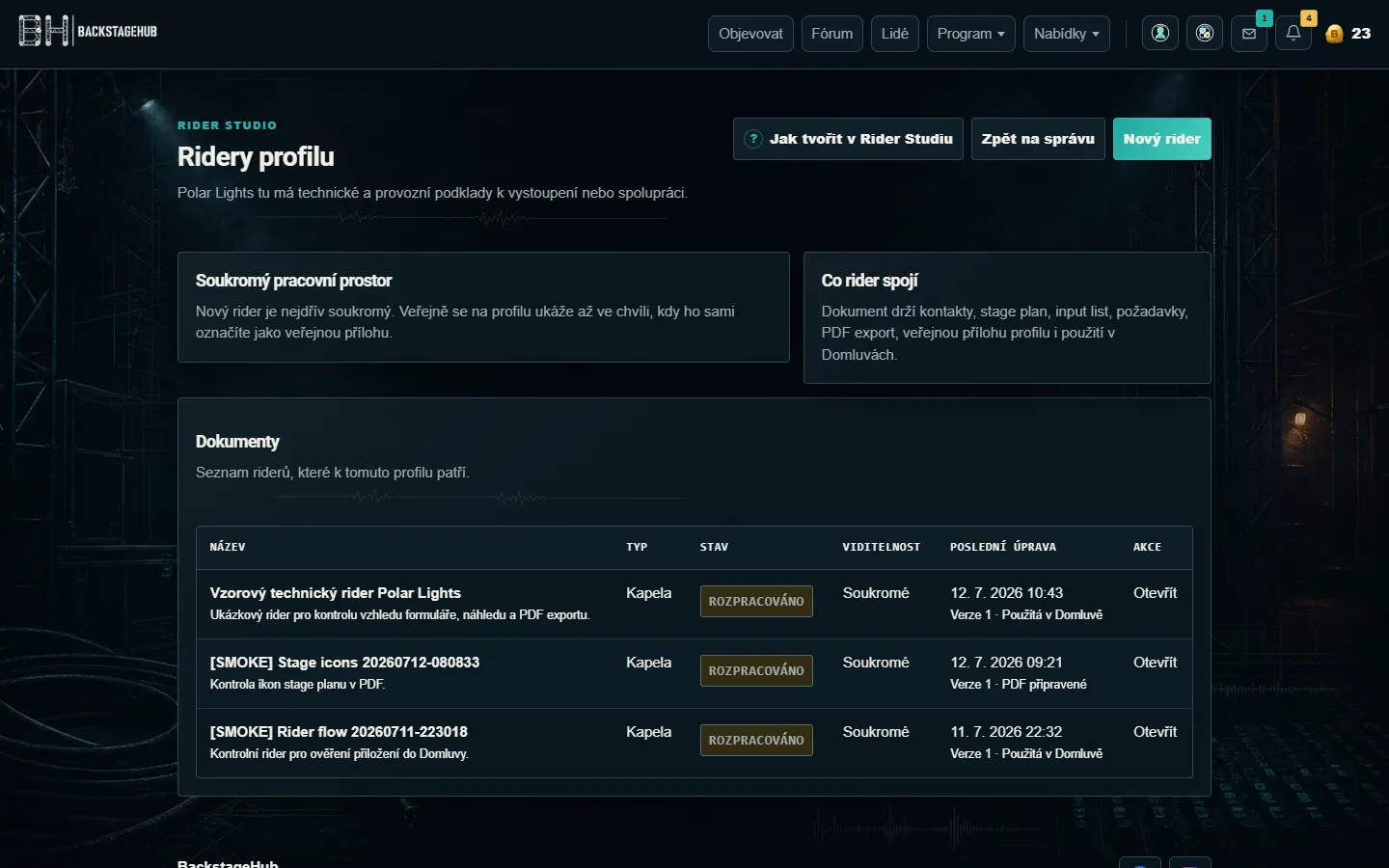Viewport: 1389px width, 868px height.
Task: Open messages via the envelope icon
Action: coord(1249,33)
